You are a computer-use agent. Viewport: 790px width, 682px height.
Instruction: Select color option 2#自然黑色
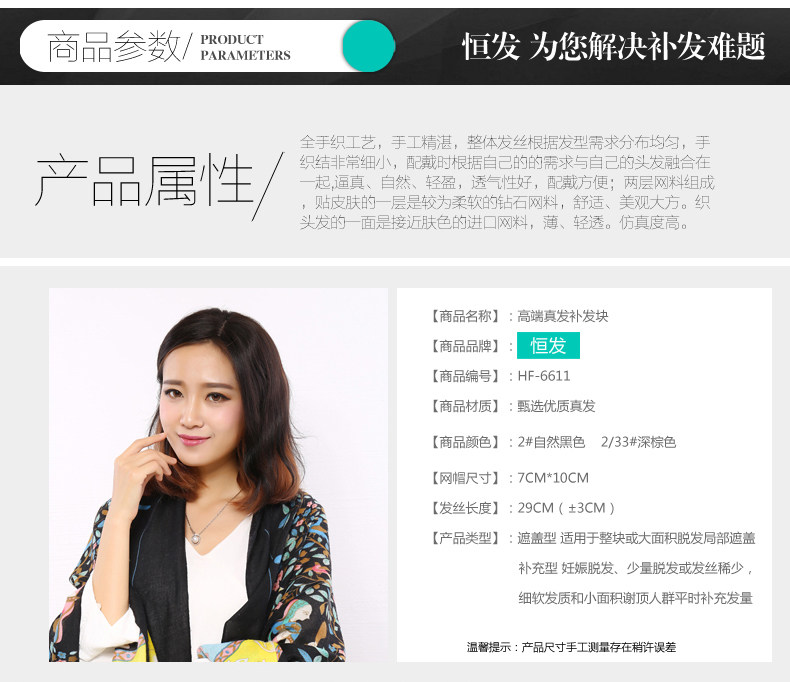click(551, 442)
